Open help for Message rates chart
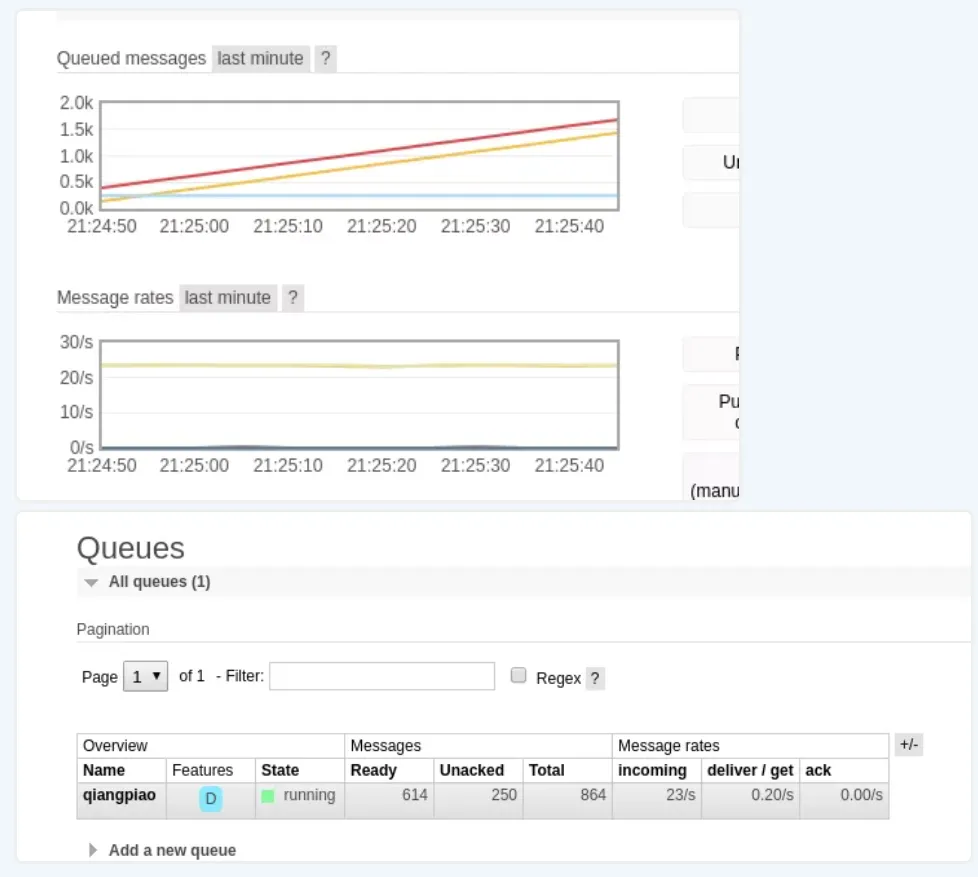The image size is (978, 877). tap(293, 298)
